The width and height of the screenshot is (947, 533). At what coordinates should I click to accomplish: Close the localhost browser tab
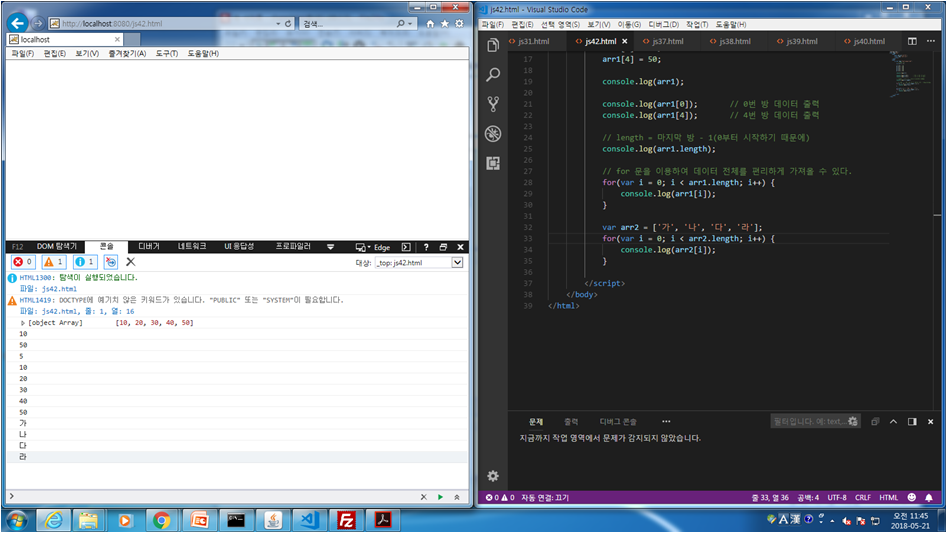[117, 39]
